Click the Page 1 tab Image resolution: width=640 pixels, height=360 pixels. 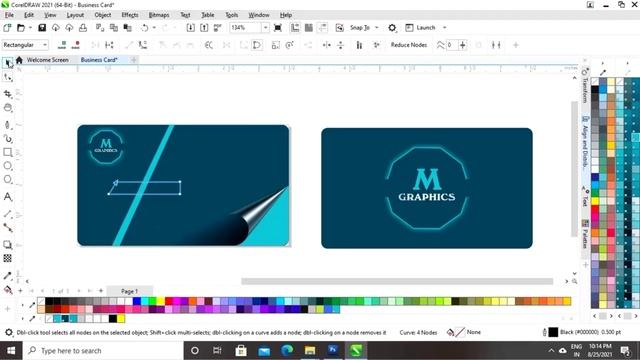click(x=129, y=291)
